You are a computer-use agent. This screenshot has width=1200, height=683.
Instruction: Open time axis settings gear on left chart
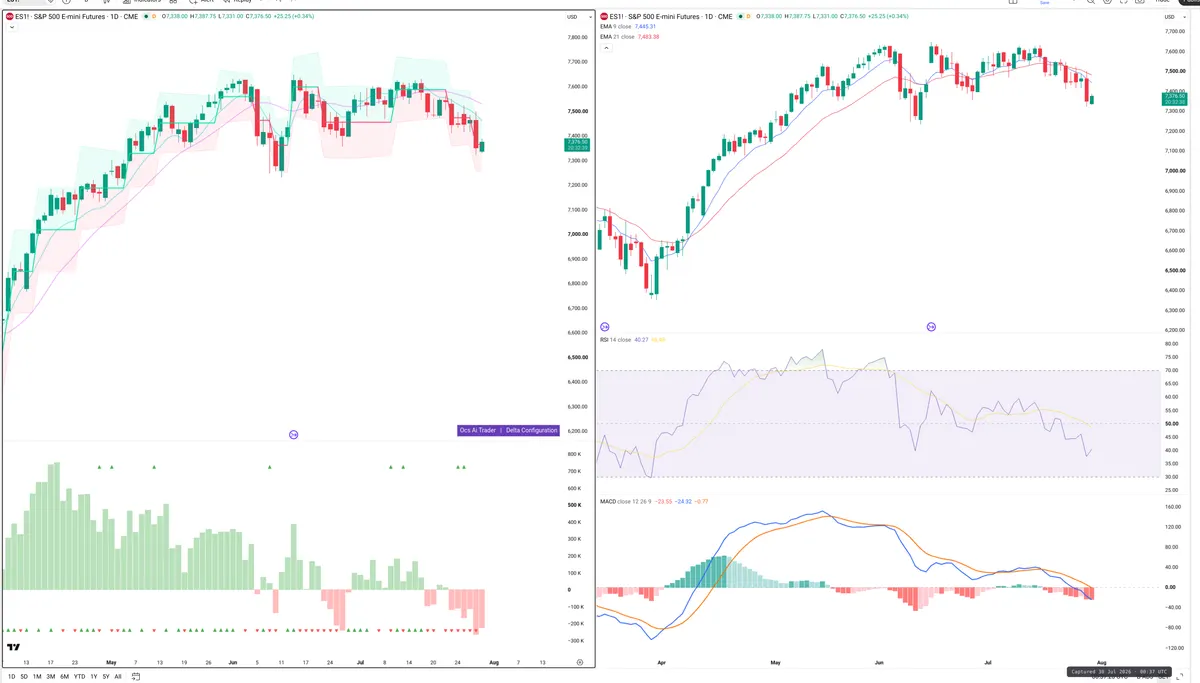pos(580,662)
